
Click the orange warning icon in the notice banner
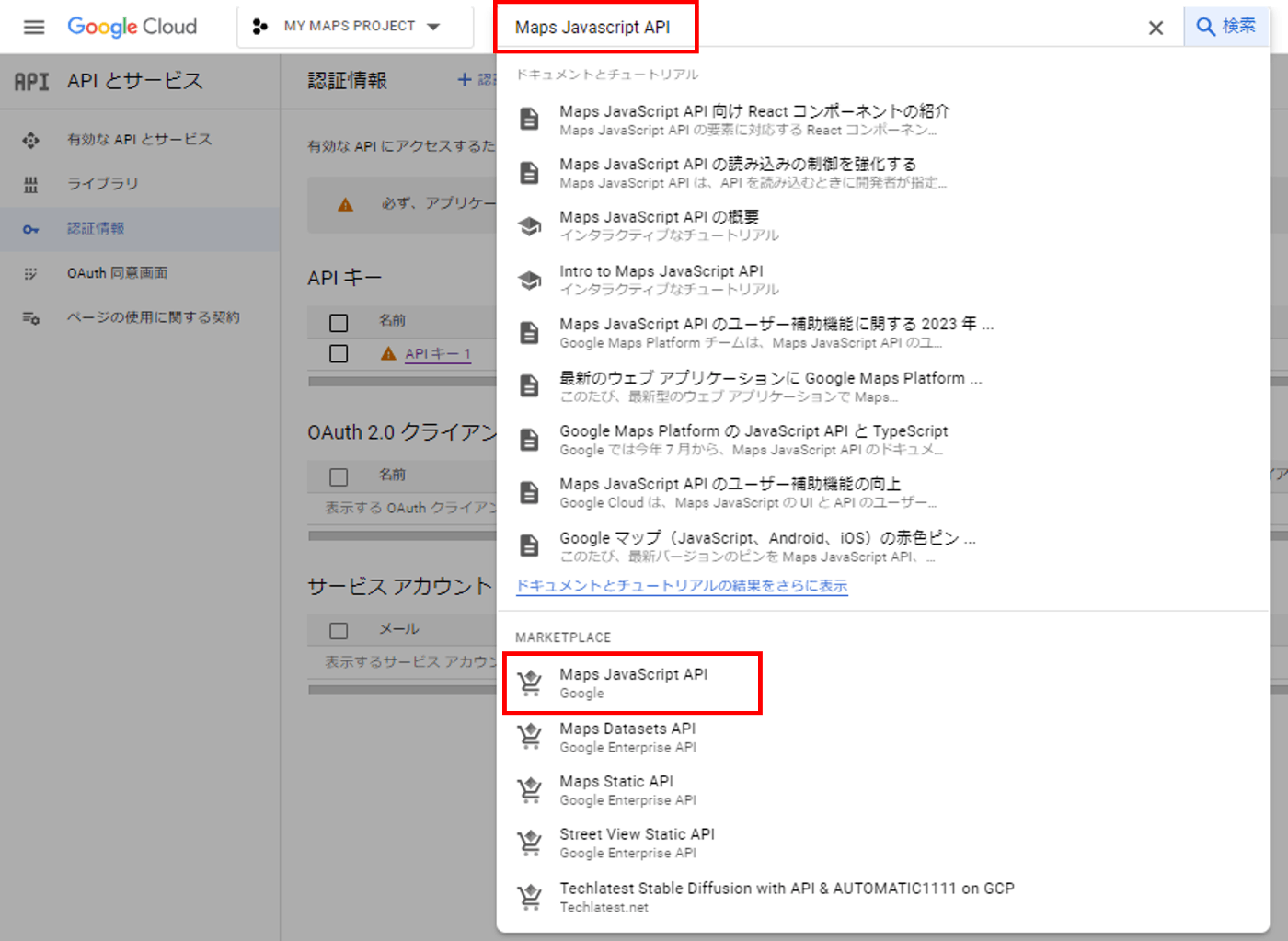point(345,205)
